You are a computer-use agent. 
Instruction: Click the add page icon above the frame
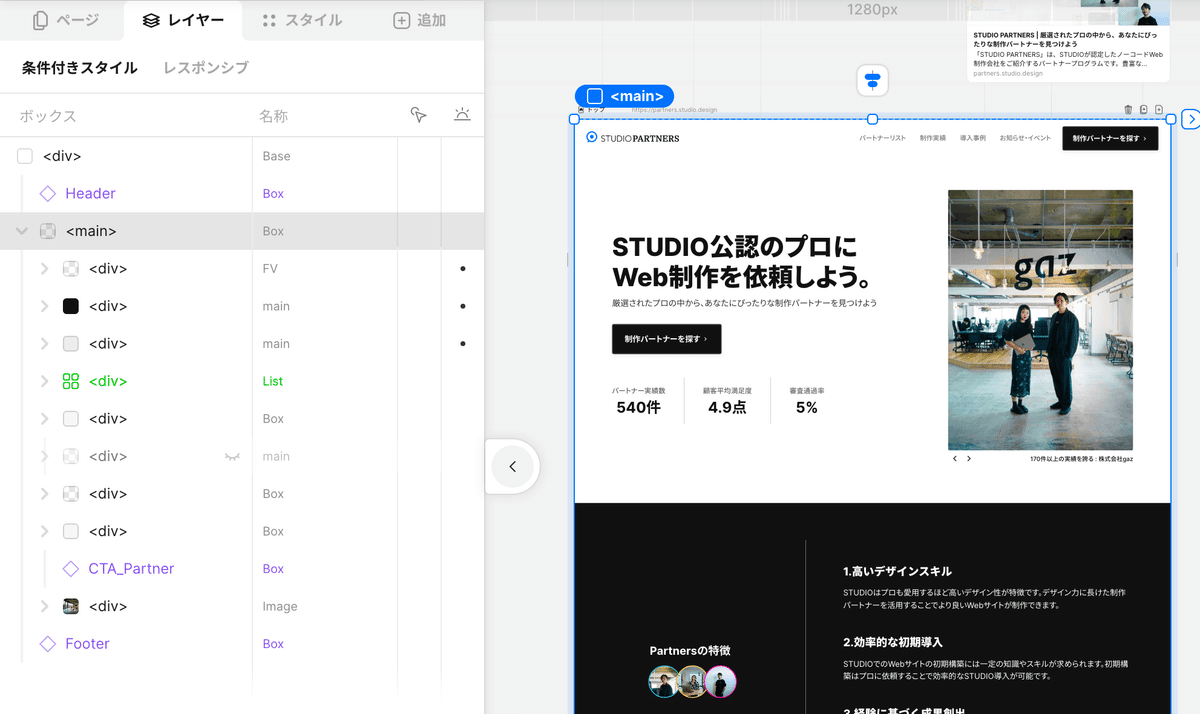pos(1159,109)
